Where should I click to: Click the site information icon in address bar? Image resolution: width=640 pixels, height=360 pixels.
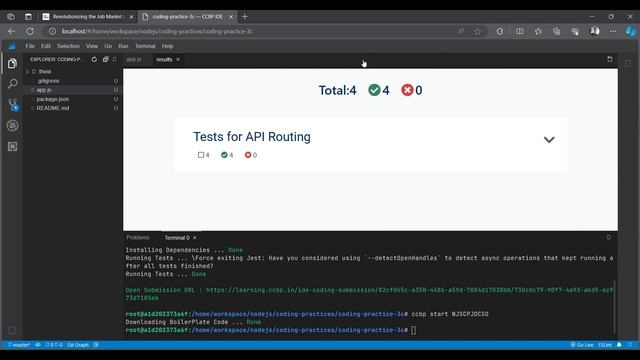click(52, 31)
